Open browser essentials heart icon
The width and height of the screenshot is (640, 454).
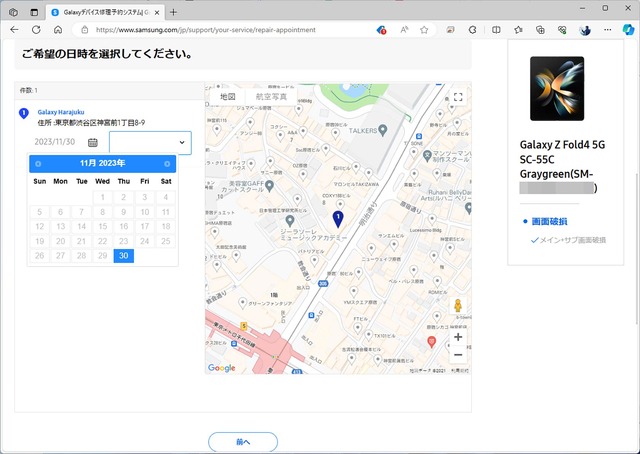coord(562,30)
